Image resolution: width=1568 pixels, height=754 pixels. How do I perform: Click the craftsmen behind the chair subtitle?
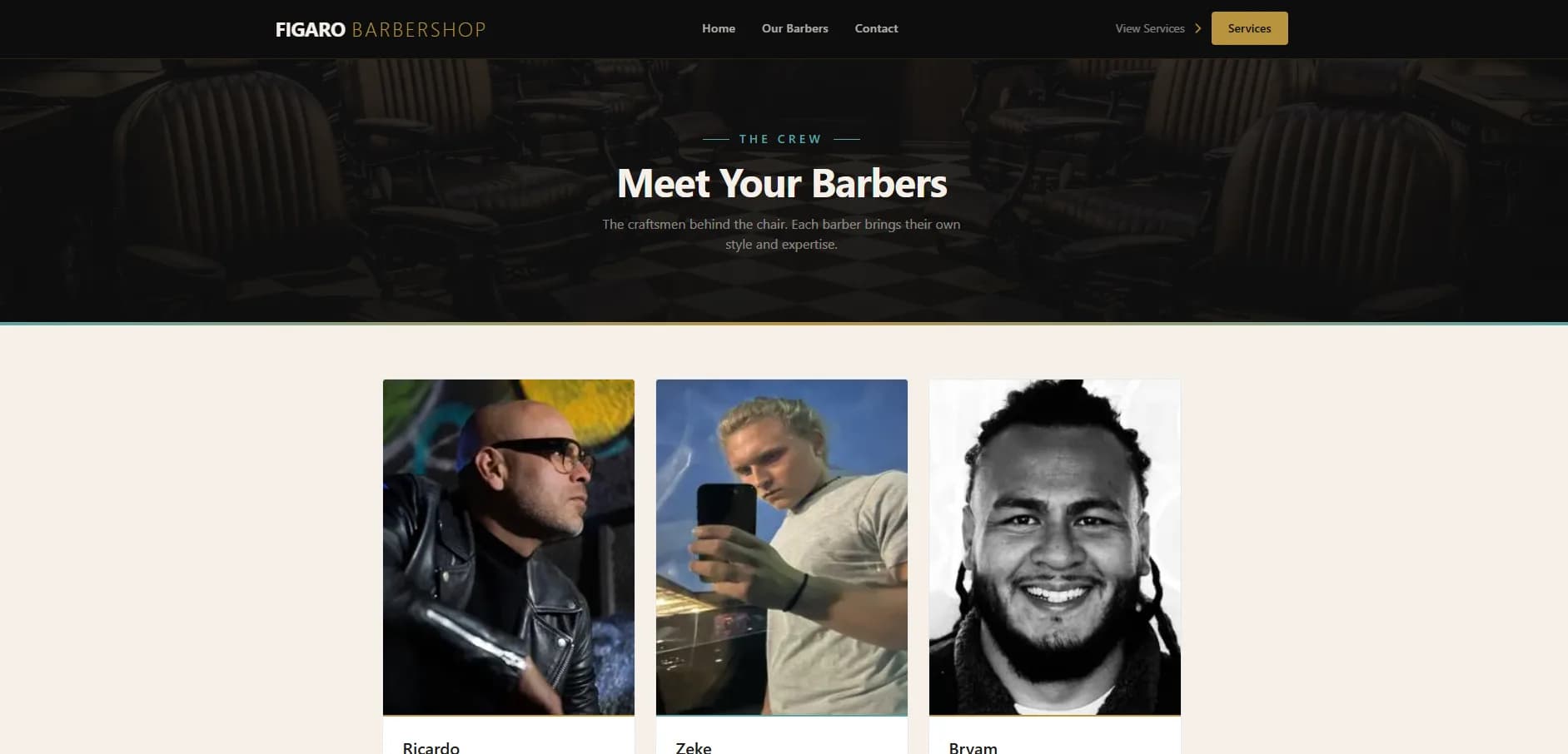pyautogui.click(x=781, y=234)
